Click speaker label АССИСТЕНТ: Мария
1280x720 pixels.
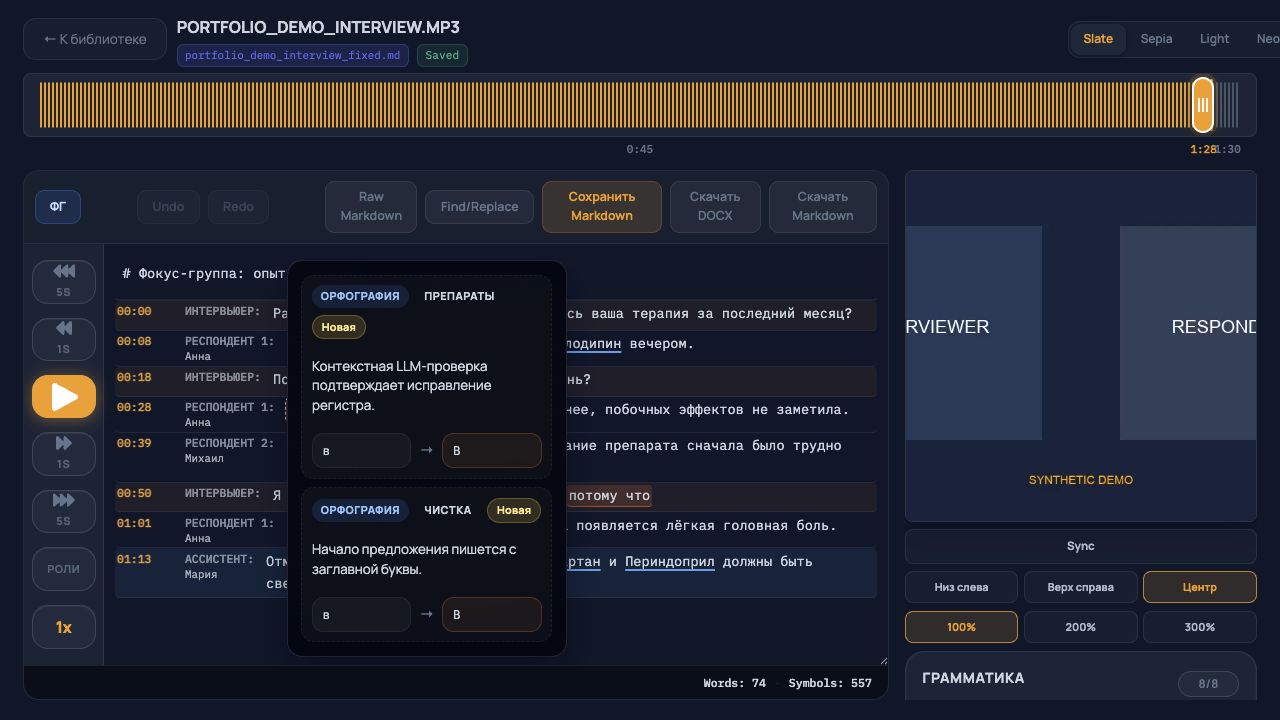click(x=218, y=567)
